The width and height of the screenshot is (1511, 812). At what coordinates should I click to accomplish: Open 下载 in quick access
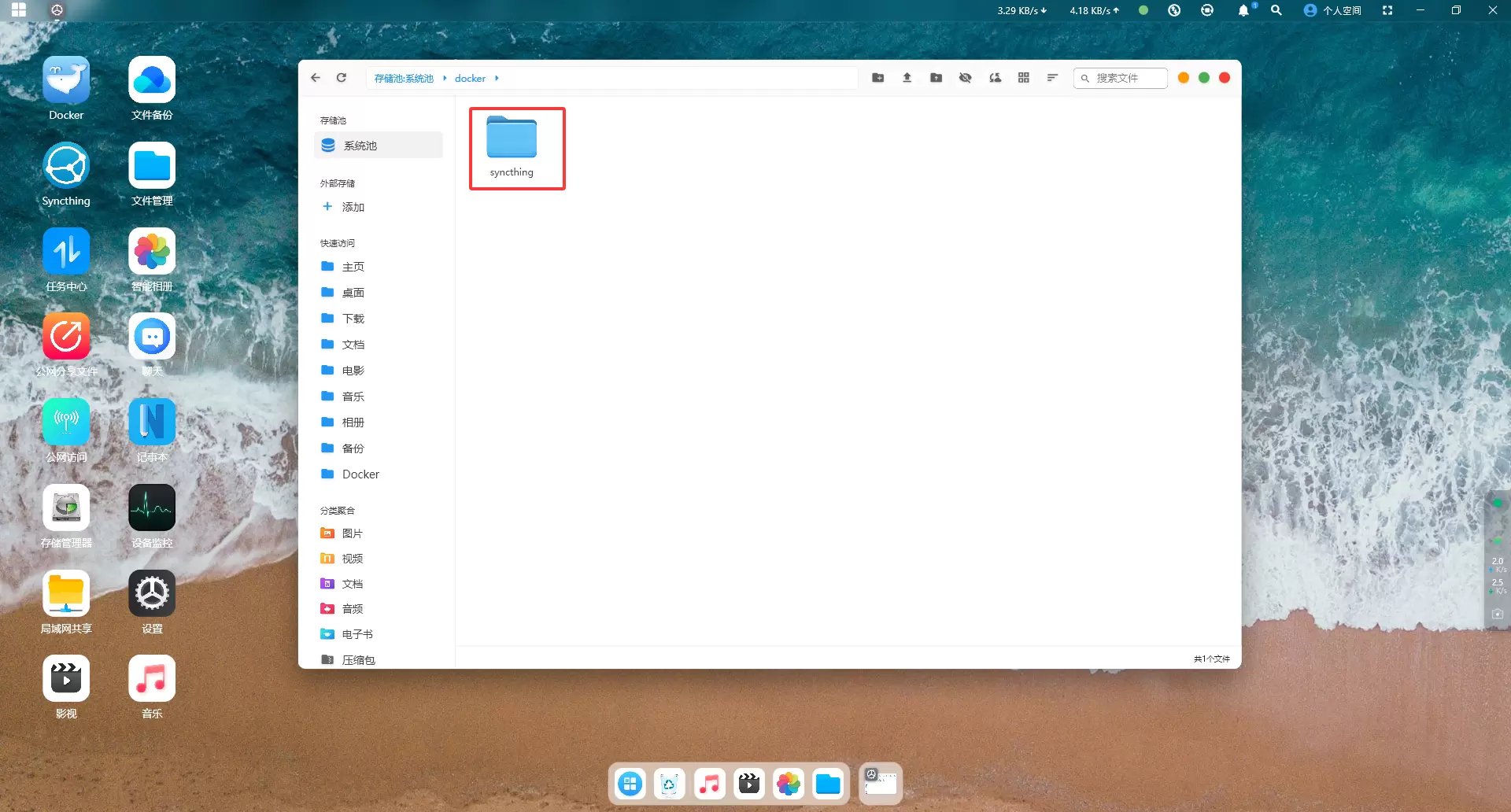pyautogui.click(x=353, y=319)
